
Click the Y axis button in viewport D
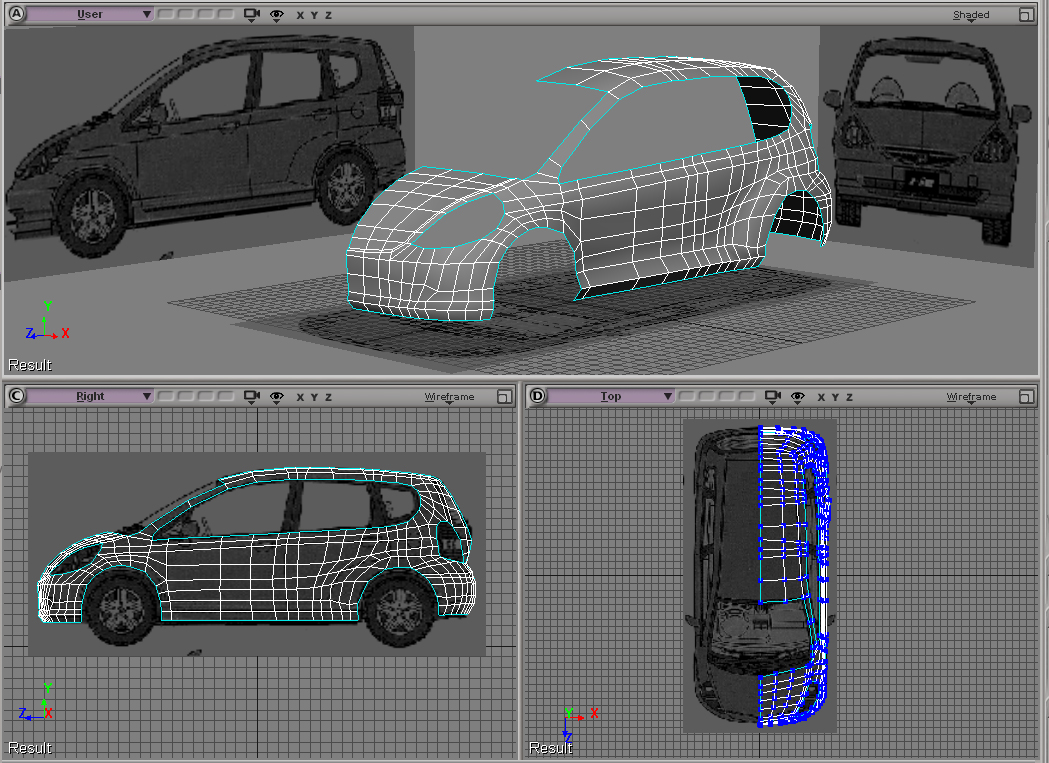point(836,398)
